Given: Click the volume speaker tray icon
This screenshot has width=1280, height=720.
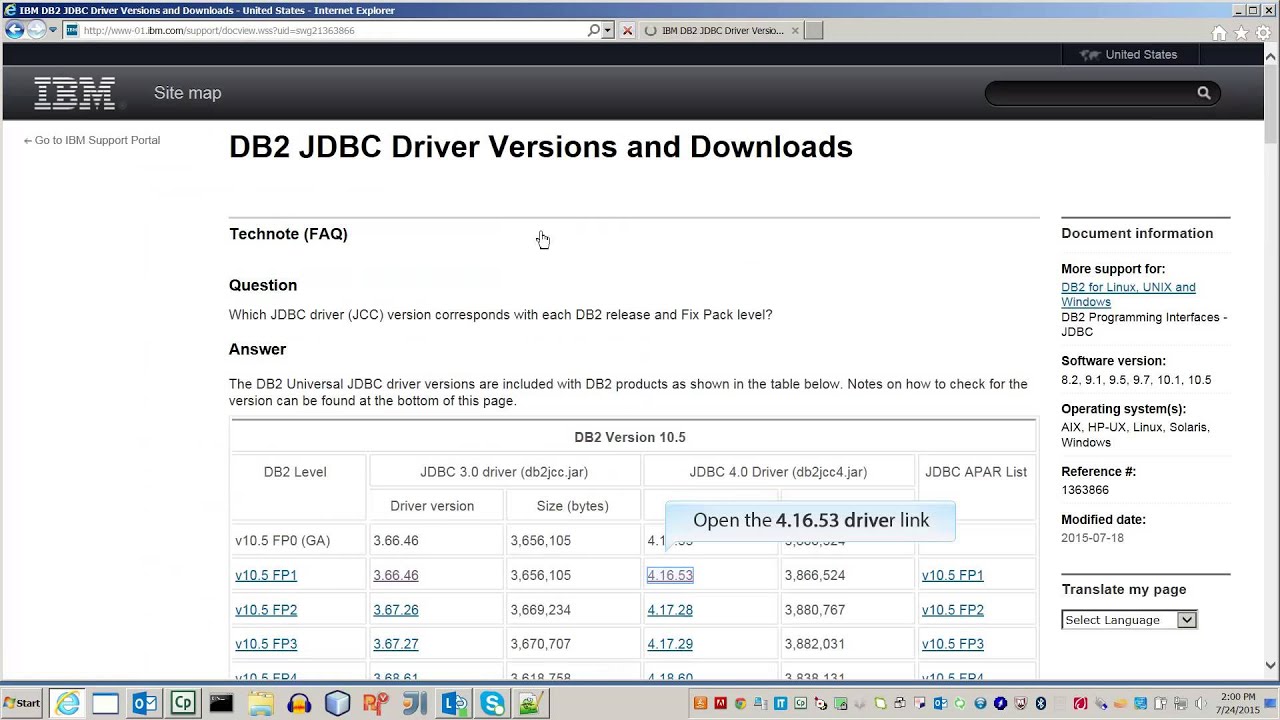Looking at the screenshot, I should (1201, 703).
